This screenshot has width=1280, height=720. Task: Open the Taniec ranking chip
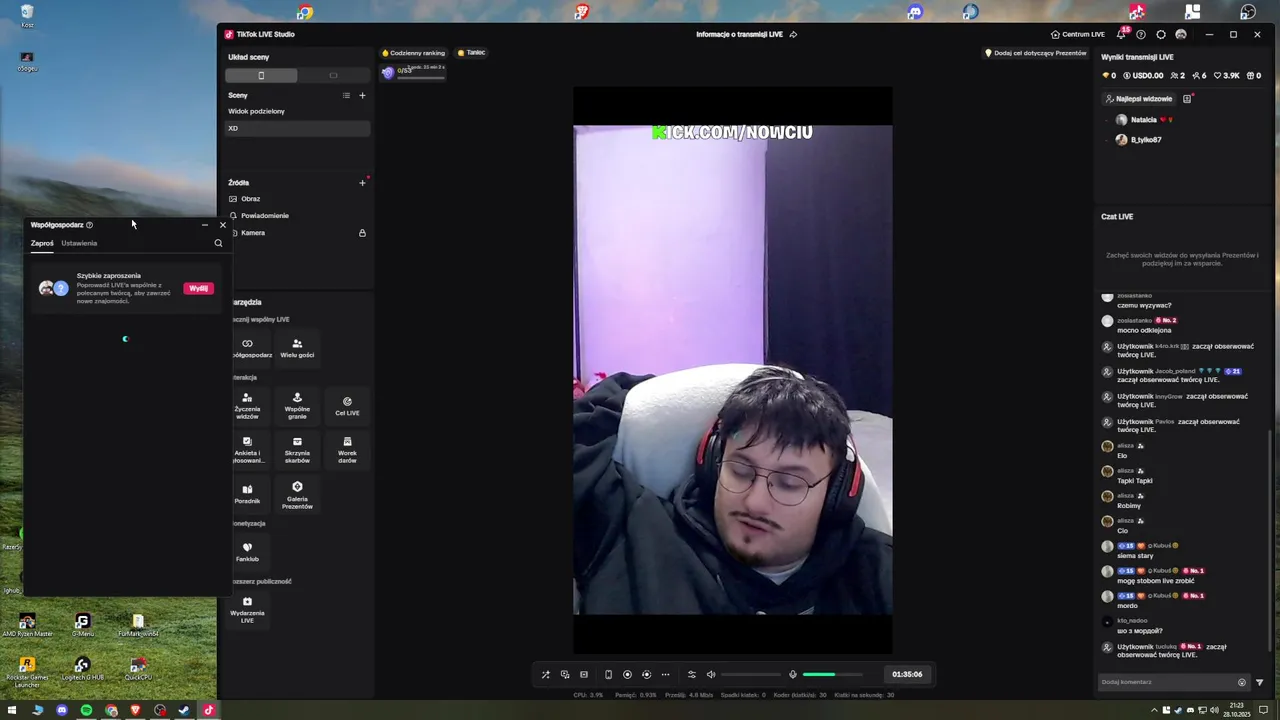tap(471, 53)
